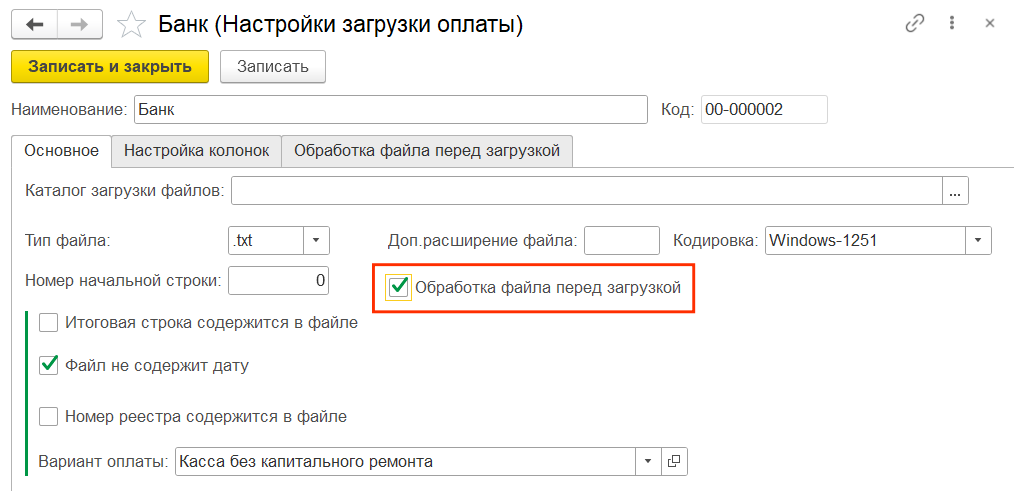Disable Обработка файла перед загрузкой checkbox
Viewport: 1014px width, 491px height.
(x=399, y=288)
